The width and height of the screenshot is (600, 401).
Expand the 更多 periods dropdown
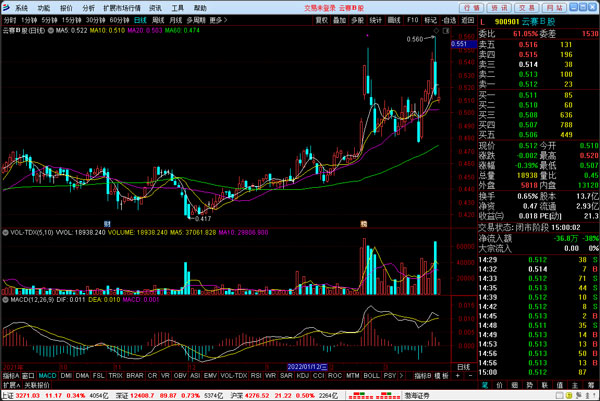coord(218,20)
